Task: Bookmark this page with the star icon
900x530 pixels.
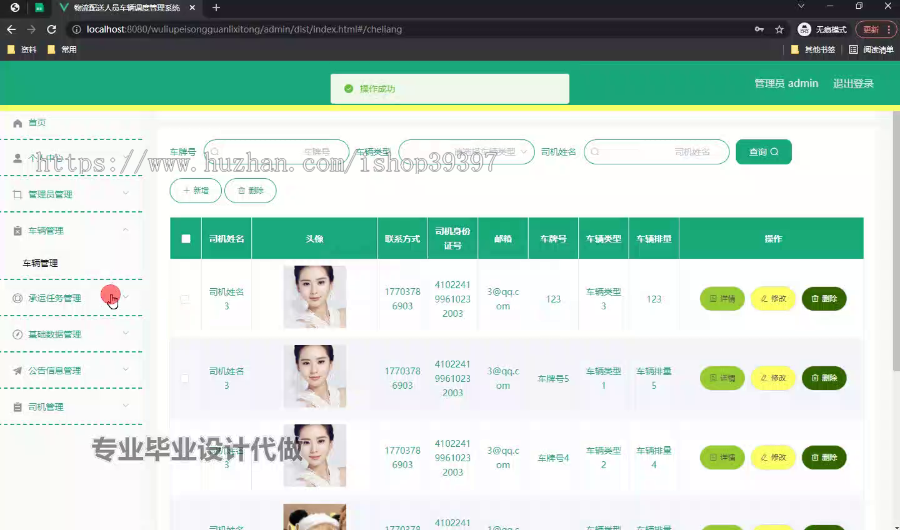Action: point(779,29)
